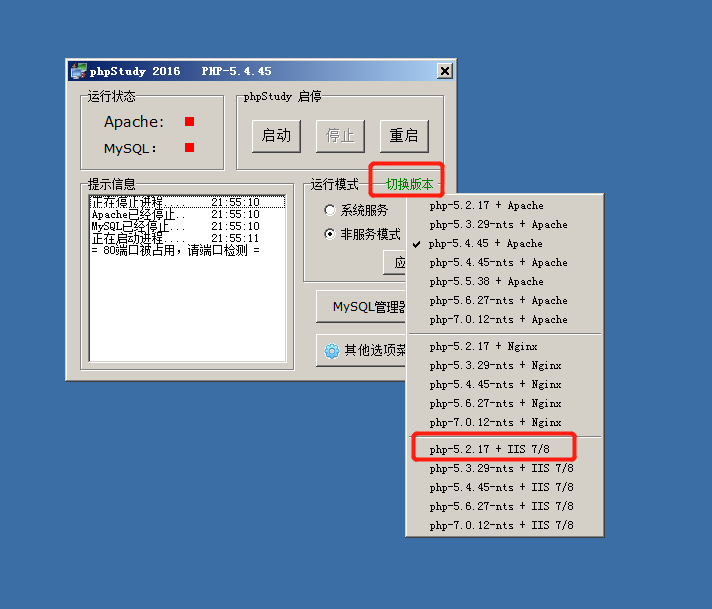Choose php-5.3.29-nts + IIS 7/8
This screenshot has width=712, height=609.
point(504,468)
